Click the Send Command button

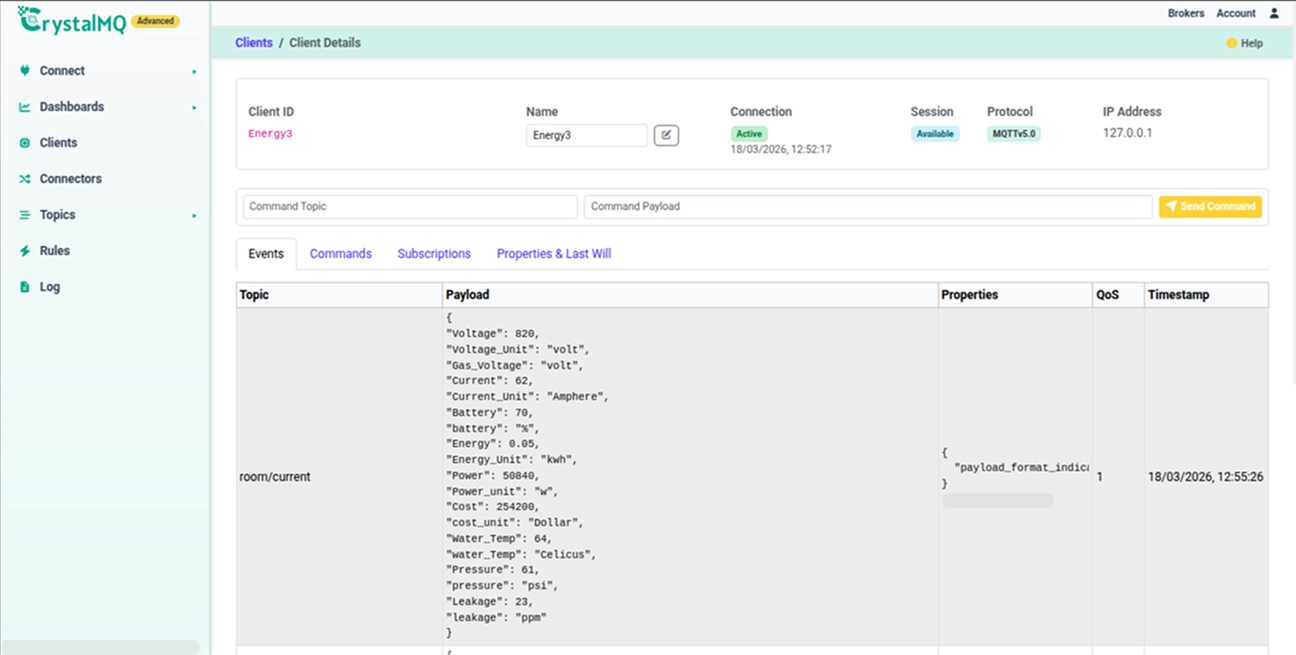click(x=1210, y=206)
